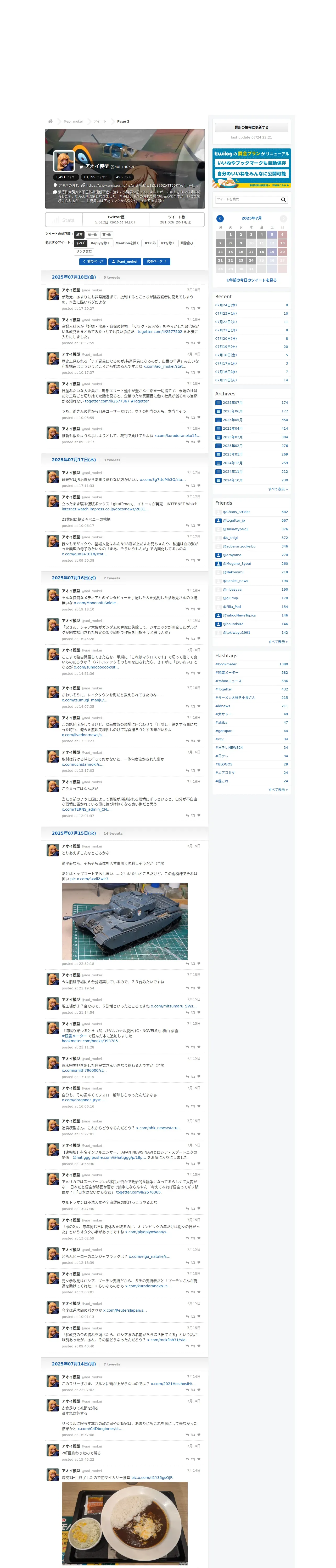Reply to the tweet posted at 19:18:10
This screenshot has width=336, height=1568.
tap(187, 609)
